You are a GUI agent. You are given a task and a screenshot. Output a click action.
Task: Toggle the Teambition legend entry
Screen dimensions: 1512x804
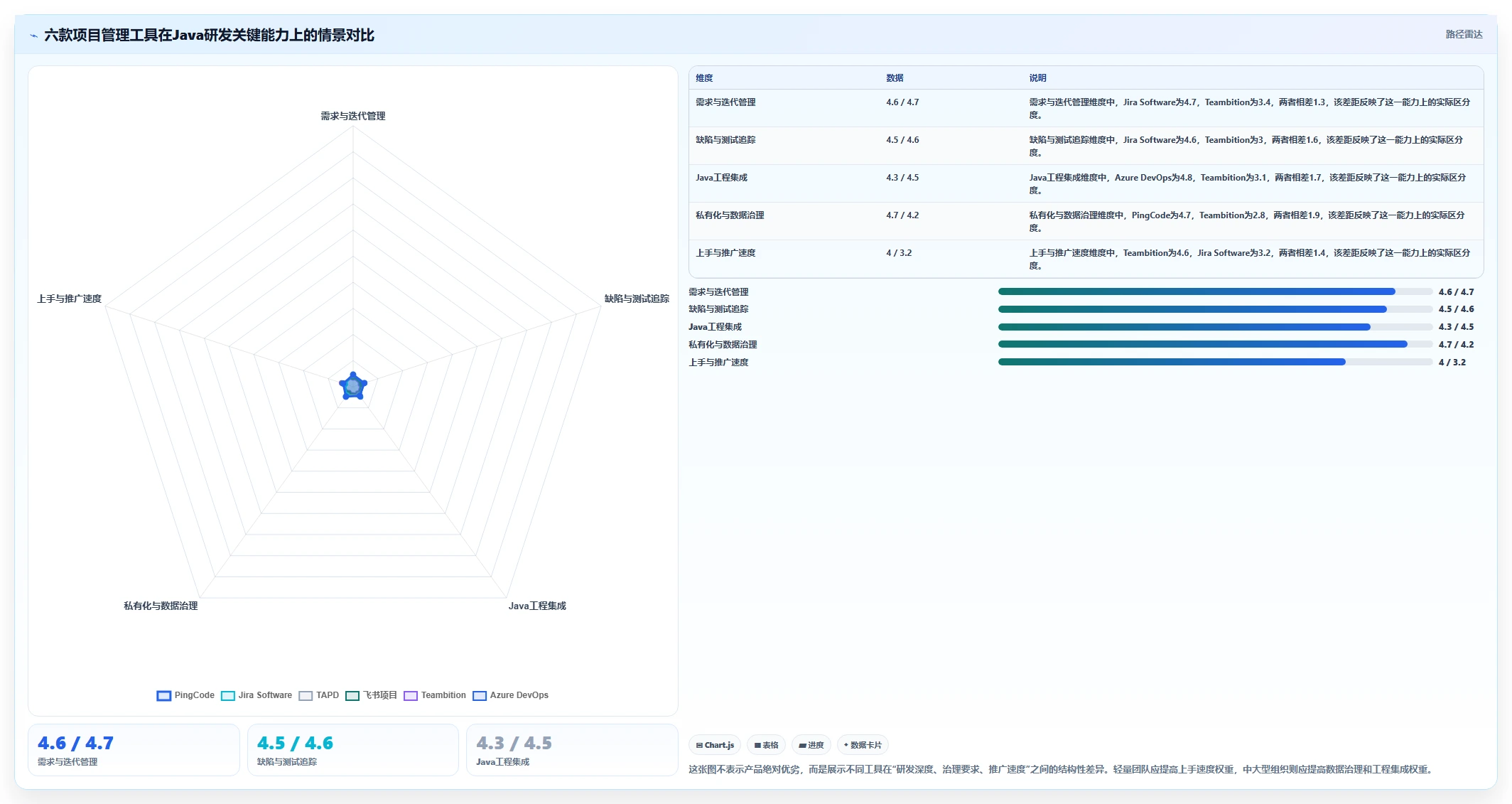[x=435, y=695]
